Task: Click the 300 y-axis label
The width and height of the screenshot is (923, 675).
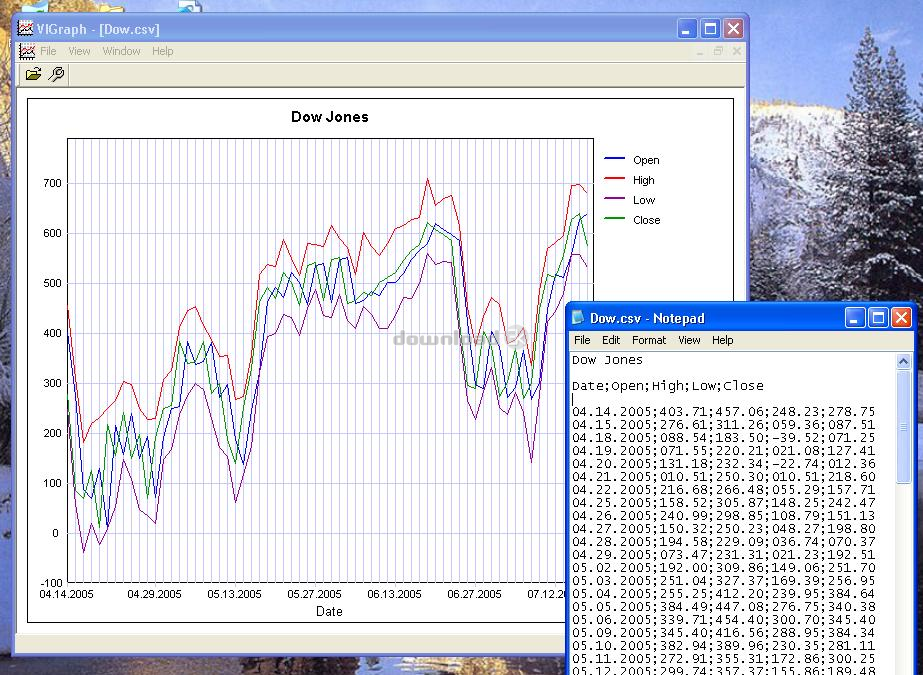Action: pyautogui.click(x=52, y=383)
